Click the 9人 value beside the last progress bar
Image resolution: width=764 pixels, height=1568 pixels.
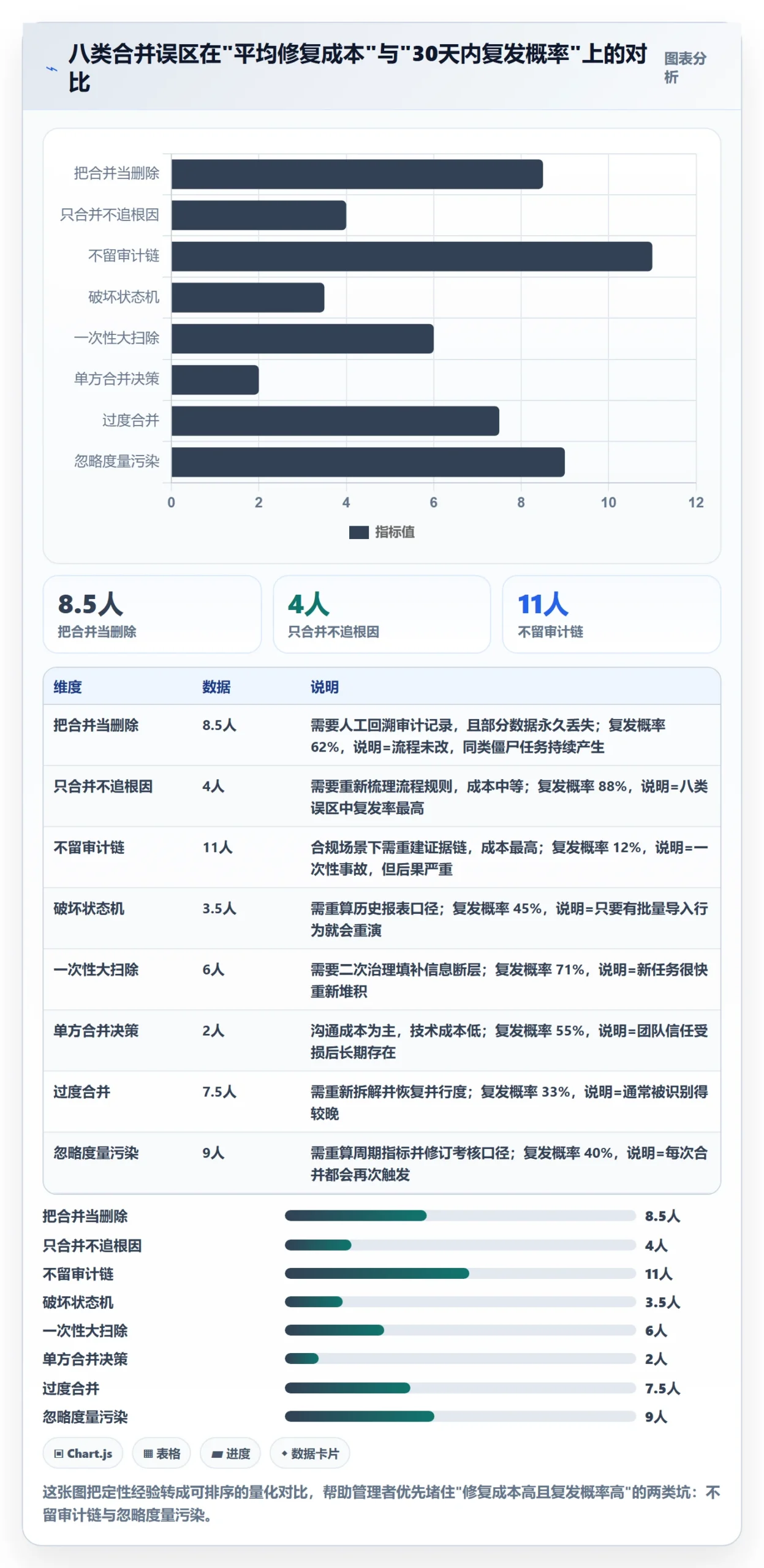pos(656,1417)
